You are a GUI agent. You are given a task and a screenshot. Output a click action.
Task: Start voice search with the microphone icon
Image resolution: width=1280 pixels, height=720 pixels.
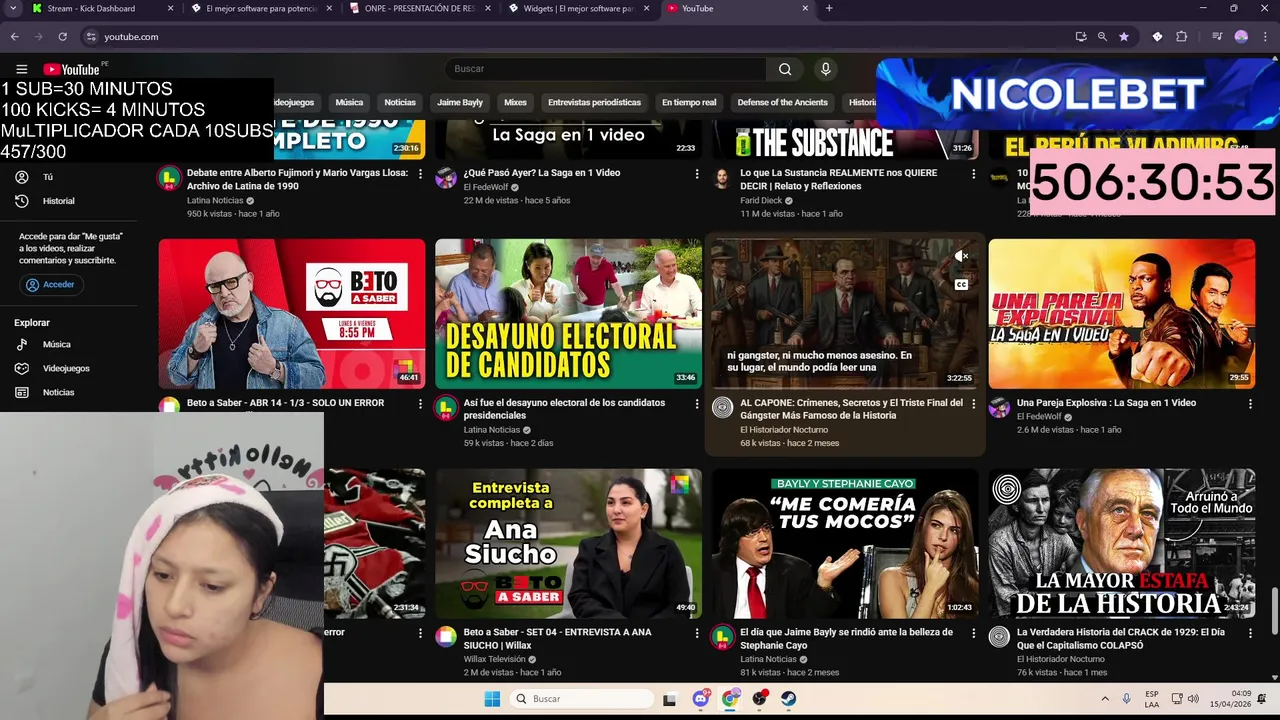[x=825, y=69]
